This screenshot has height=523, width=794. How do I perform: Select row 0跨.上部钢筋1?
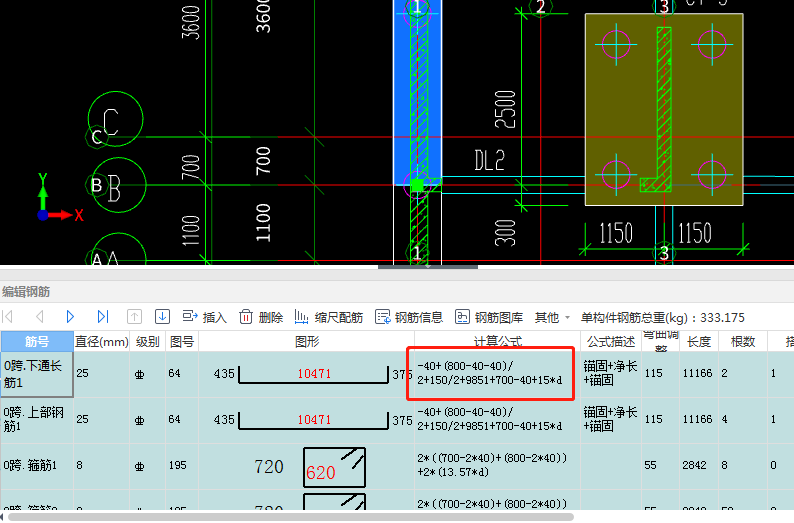(x=37, y=420)
